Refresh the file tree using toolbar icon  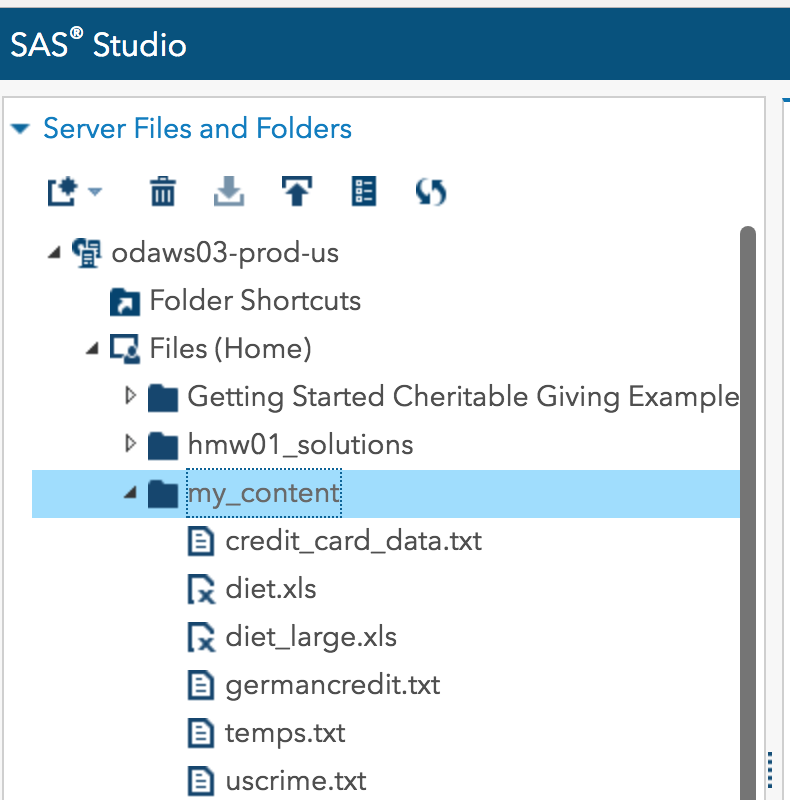[x=430, y=191]
